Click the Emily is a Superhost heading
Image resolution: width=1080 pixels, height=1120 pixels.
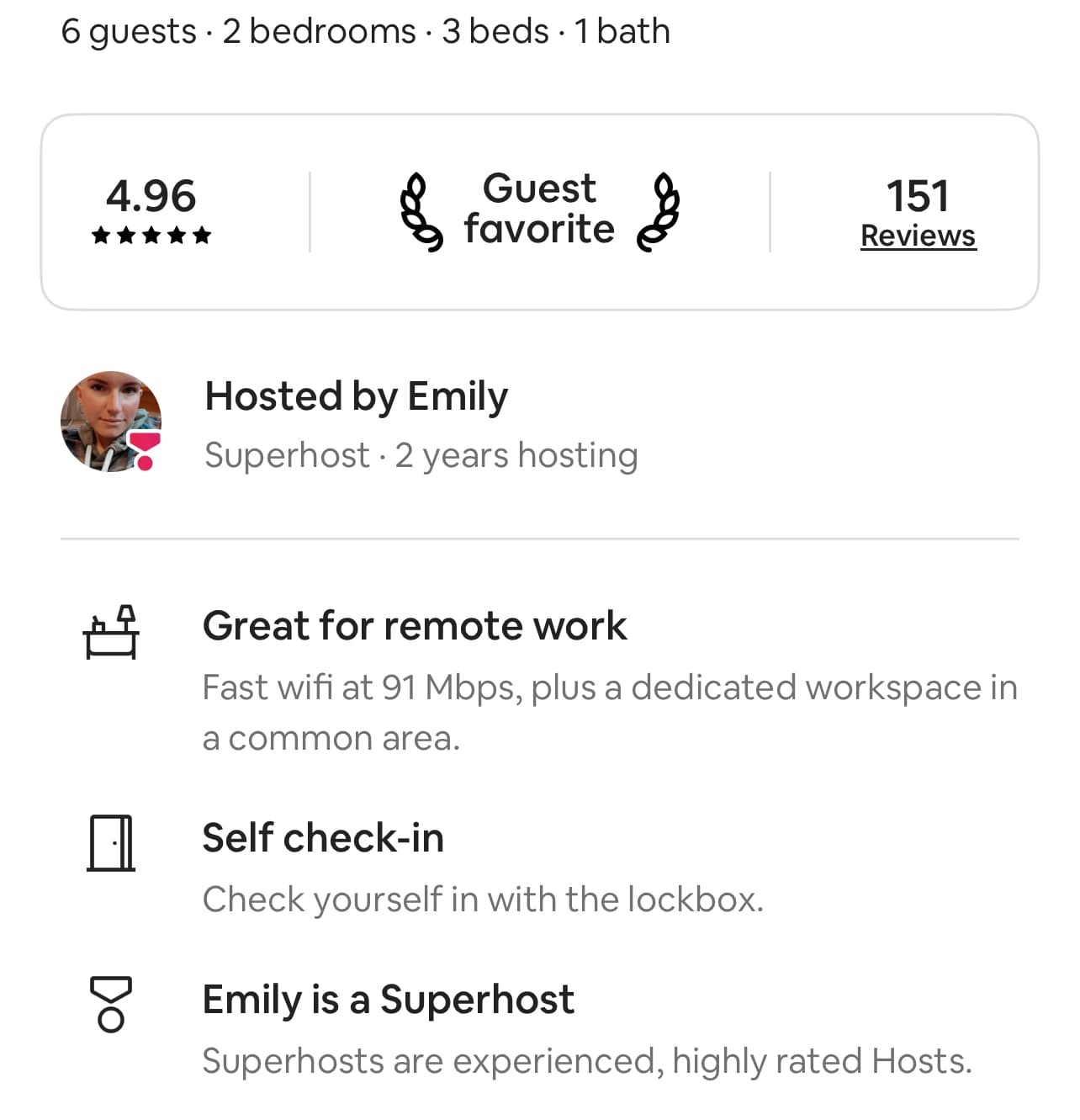tap(388, 1000)
